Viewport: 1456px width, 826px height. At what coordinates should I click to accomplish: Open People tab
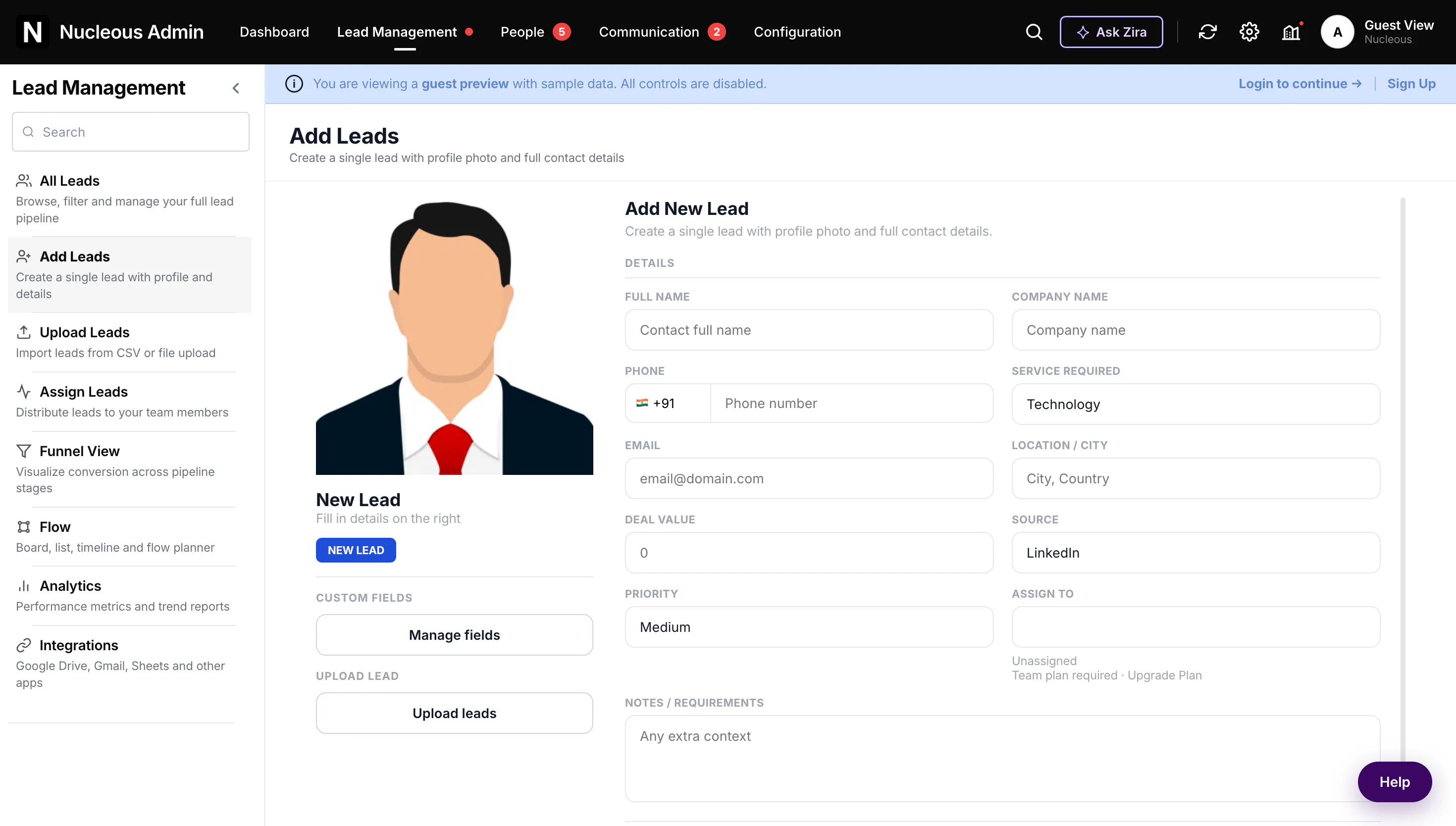point(535,32)
